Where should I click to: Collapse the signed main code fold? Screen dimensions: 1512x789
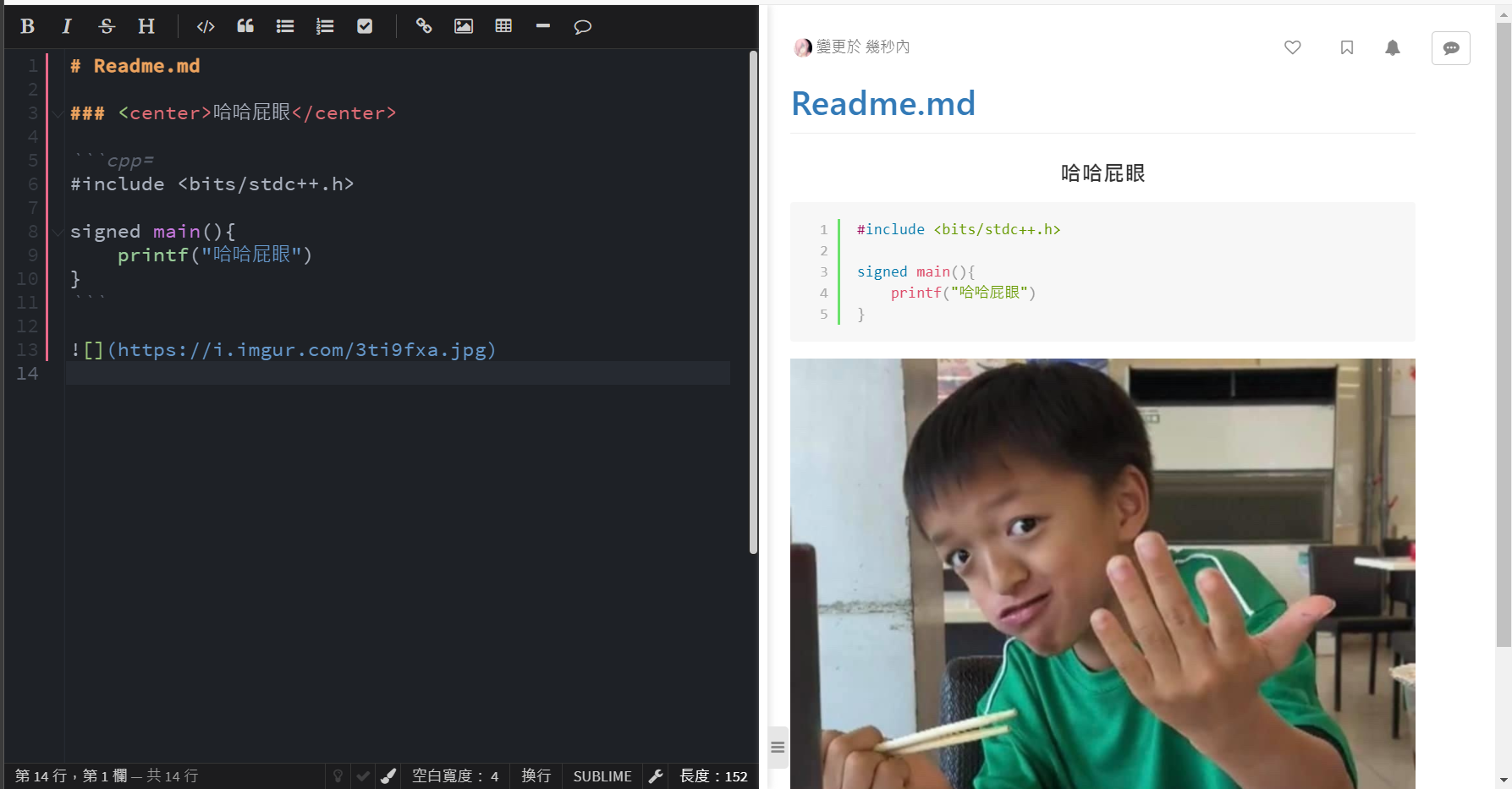point(57,232)
